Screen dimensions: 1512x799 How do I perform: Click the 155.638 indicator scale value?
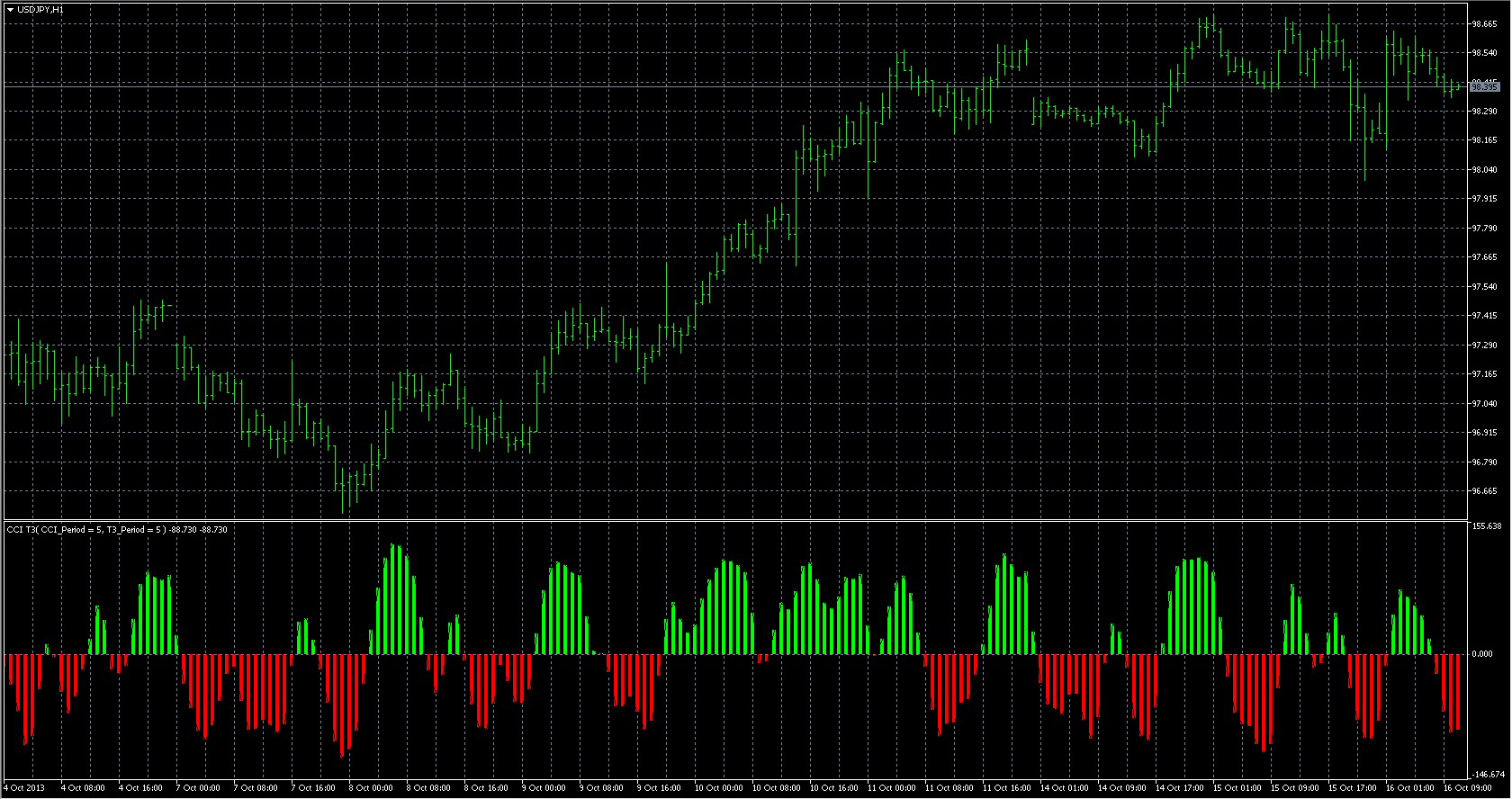pos(1486,526)
